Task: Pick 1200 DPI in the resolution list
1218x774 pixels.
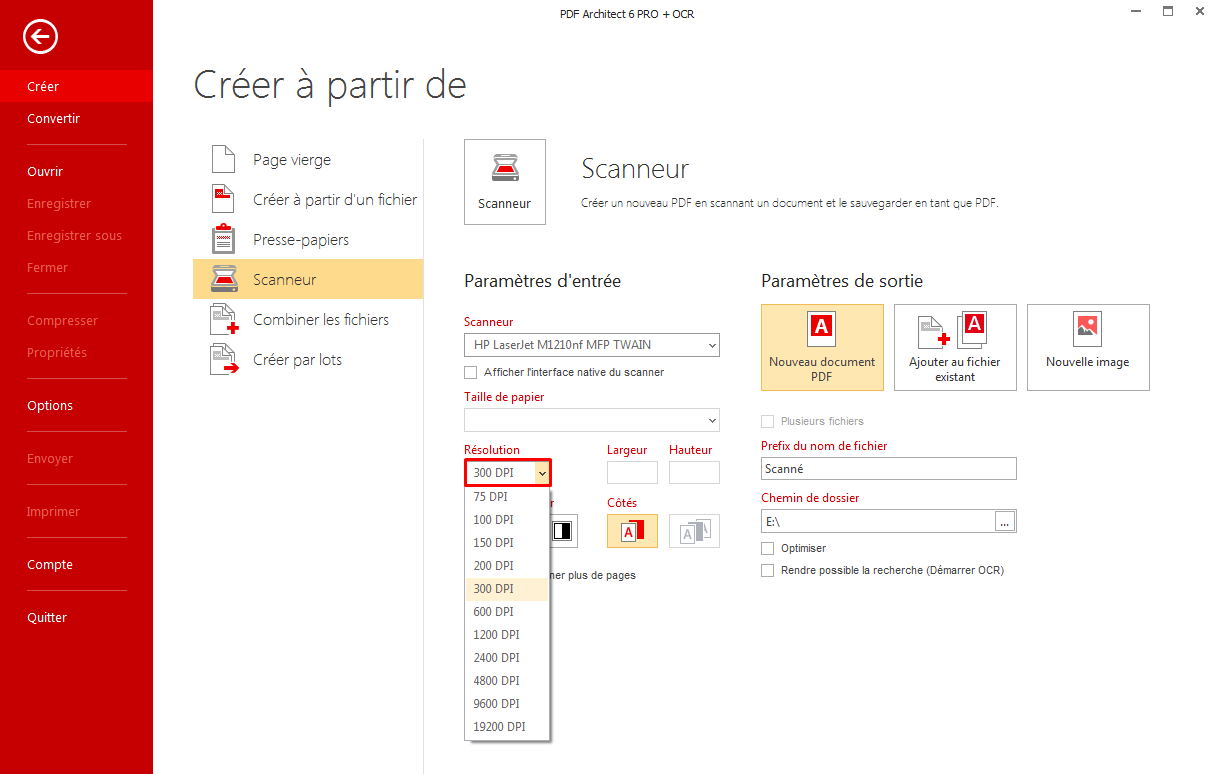Action: pos(507,635)
